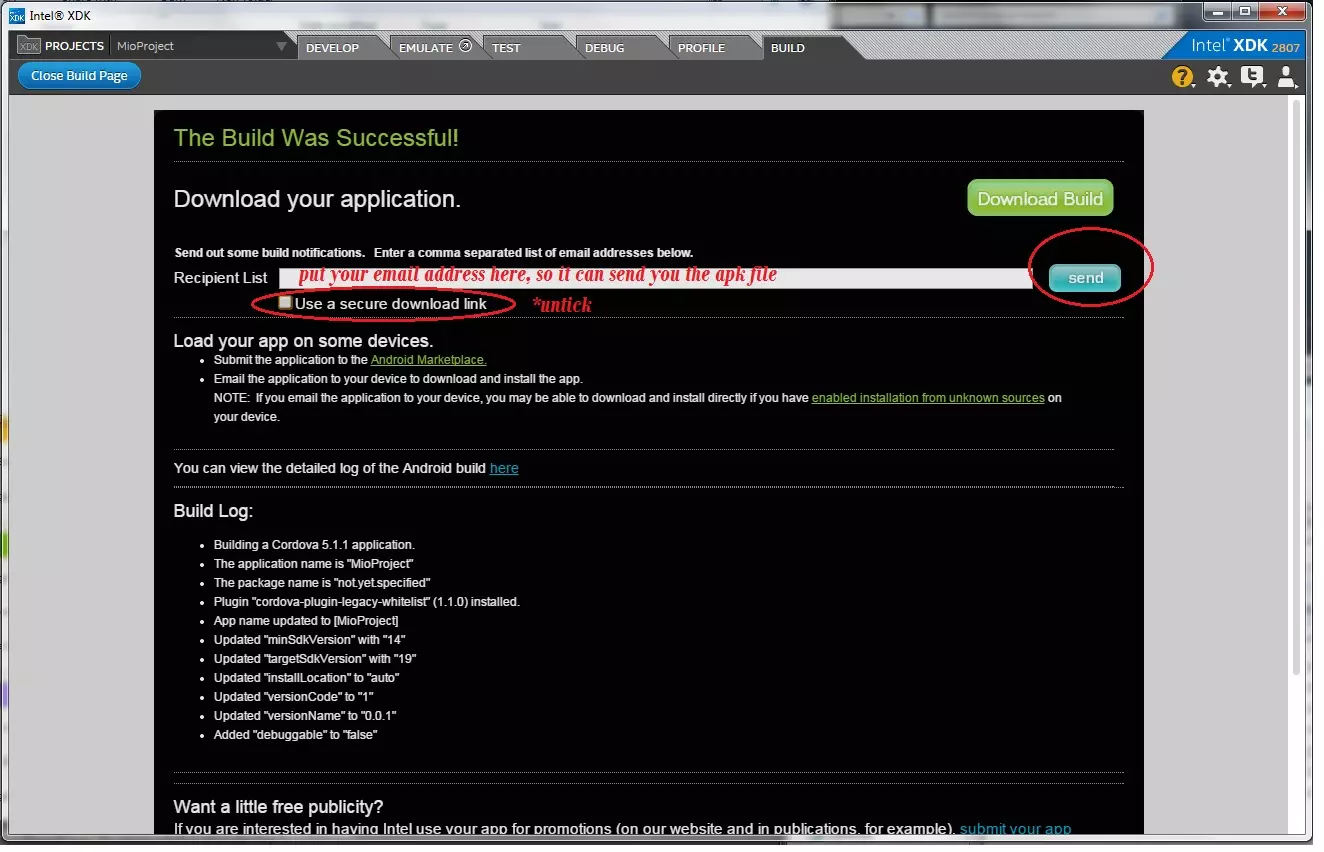
Task: Click the send button
Action: click(1085, 278)
